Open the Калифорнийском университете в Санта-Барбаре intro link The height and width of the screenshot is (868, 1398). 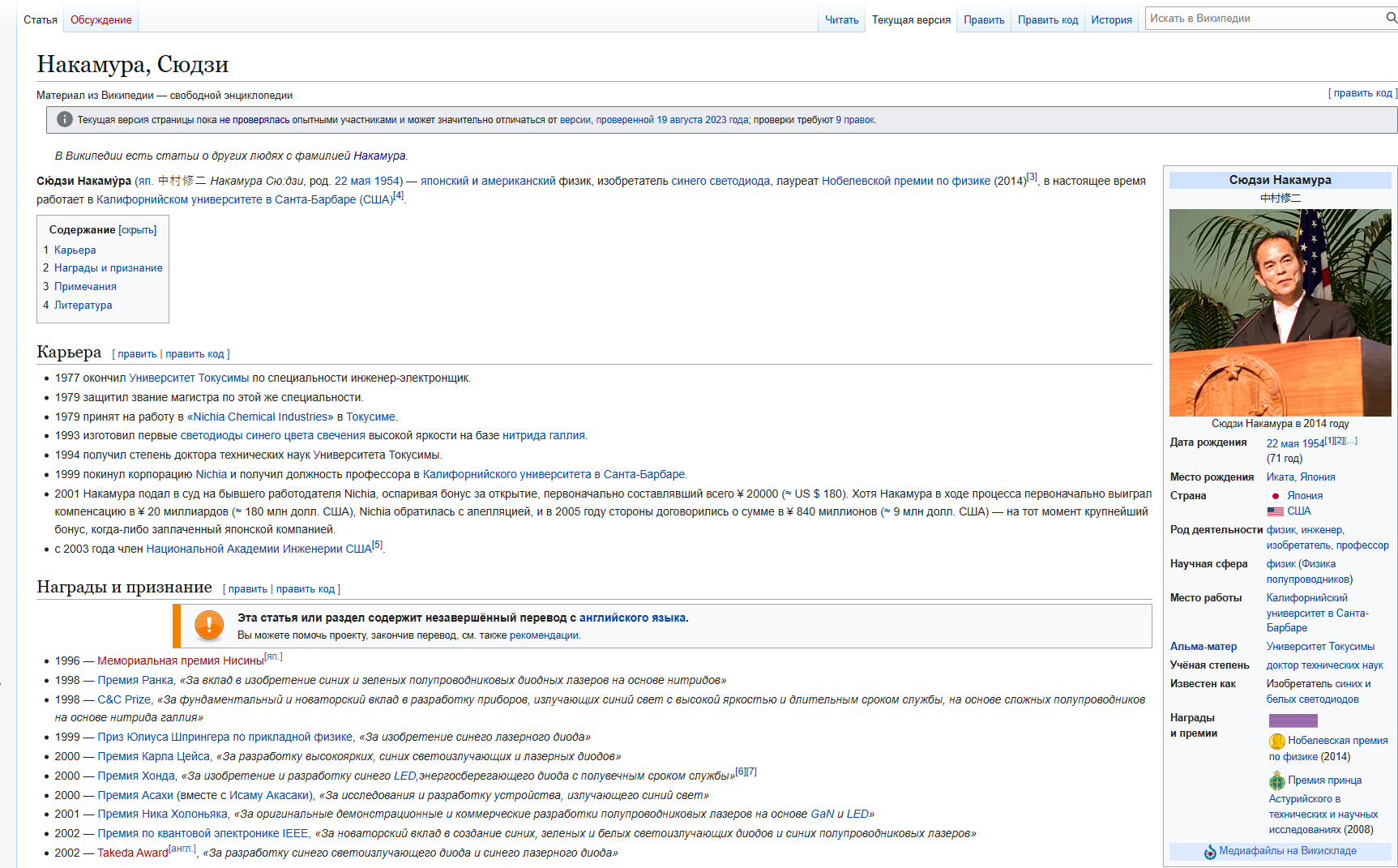[x=244, y=200]
